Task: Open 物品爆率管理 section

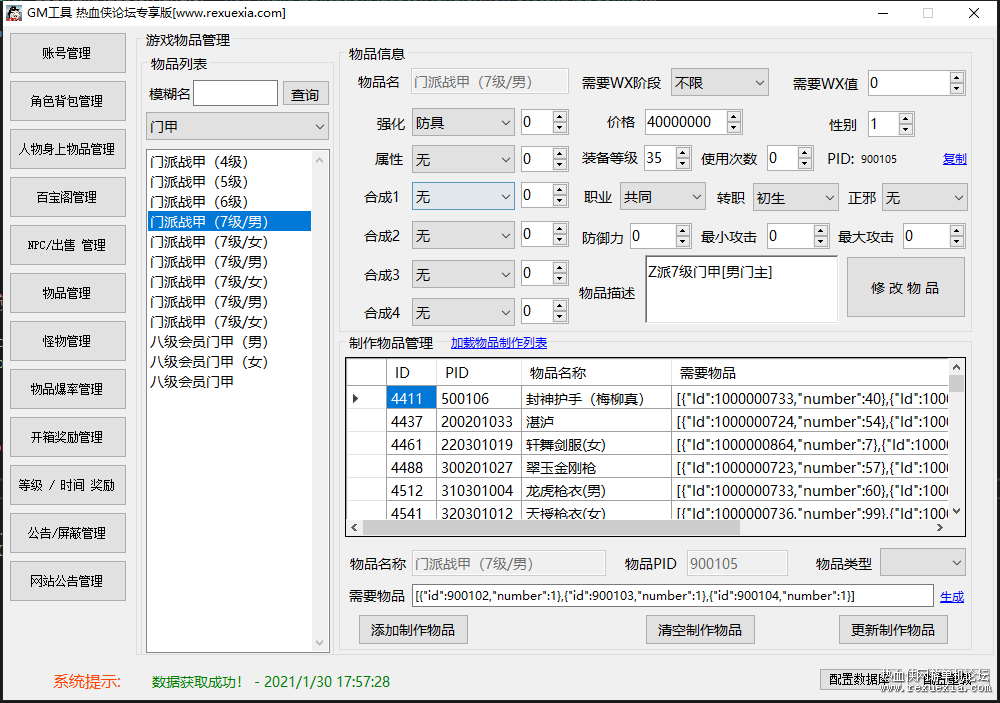Action: [x=68, y=389]
